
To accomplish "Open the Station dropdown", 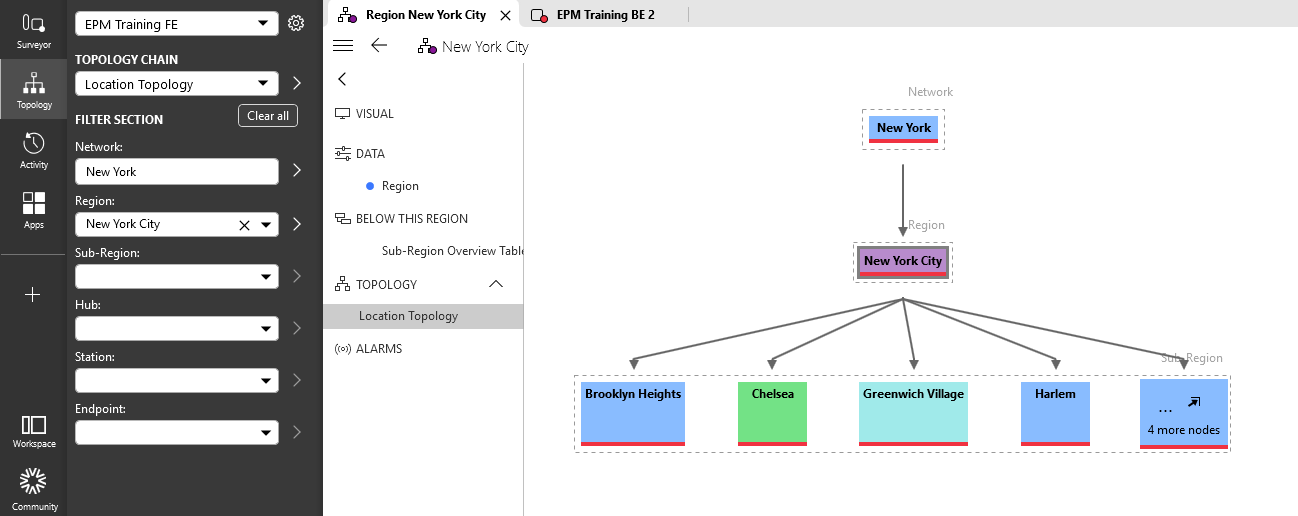I will [x=177, y=380].
